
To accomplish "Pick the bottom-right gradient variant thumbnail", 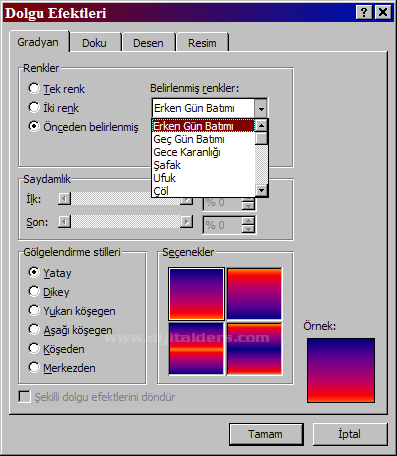I will (x=254, y=349).
